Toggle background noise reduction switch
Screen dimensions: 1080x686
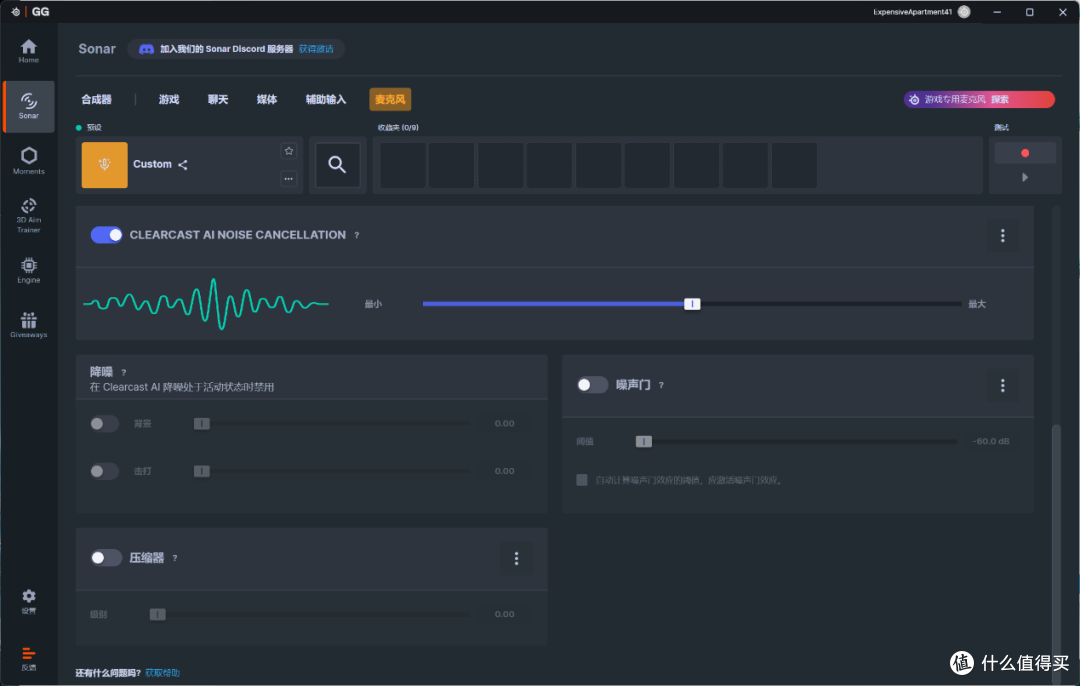click(104, 424)
